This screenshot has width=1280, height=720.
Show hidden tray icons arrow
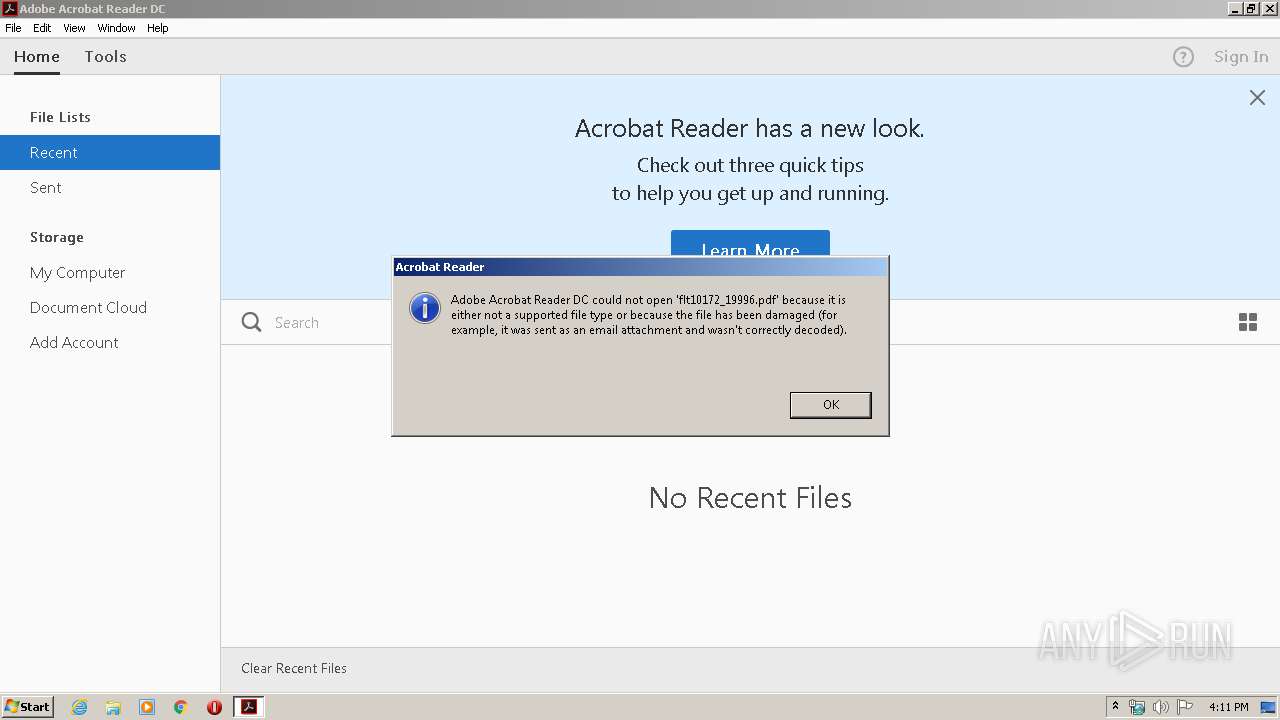click(1115, 706)
